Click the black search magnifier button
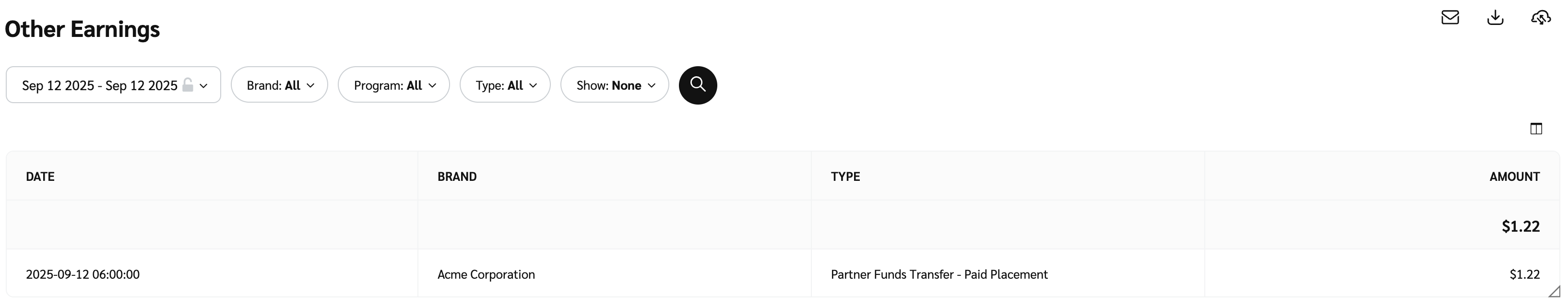Image resolution: width=1568 pixels, height=307 pixels. click(698, 85)
